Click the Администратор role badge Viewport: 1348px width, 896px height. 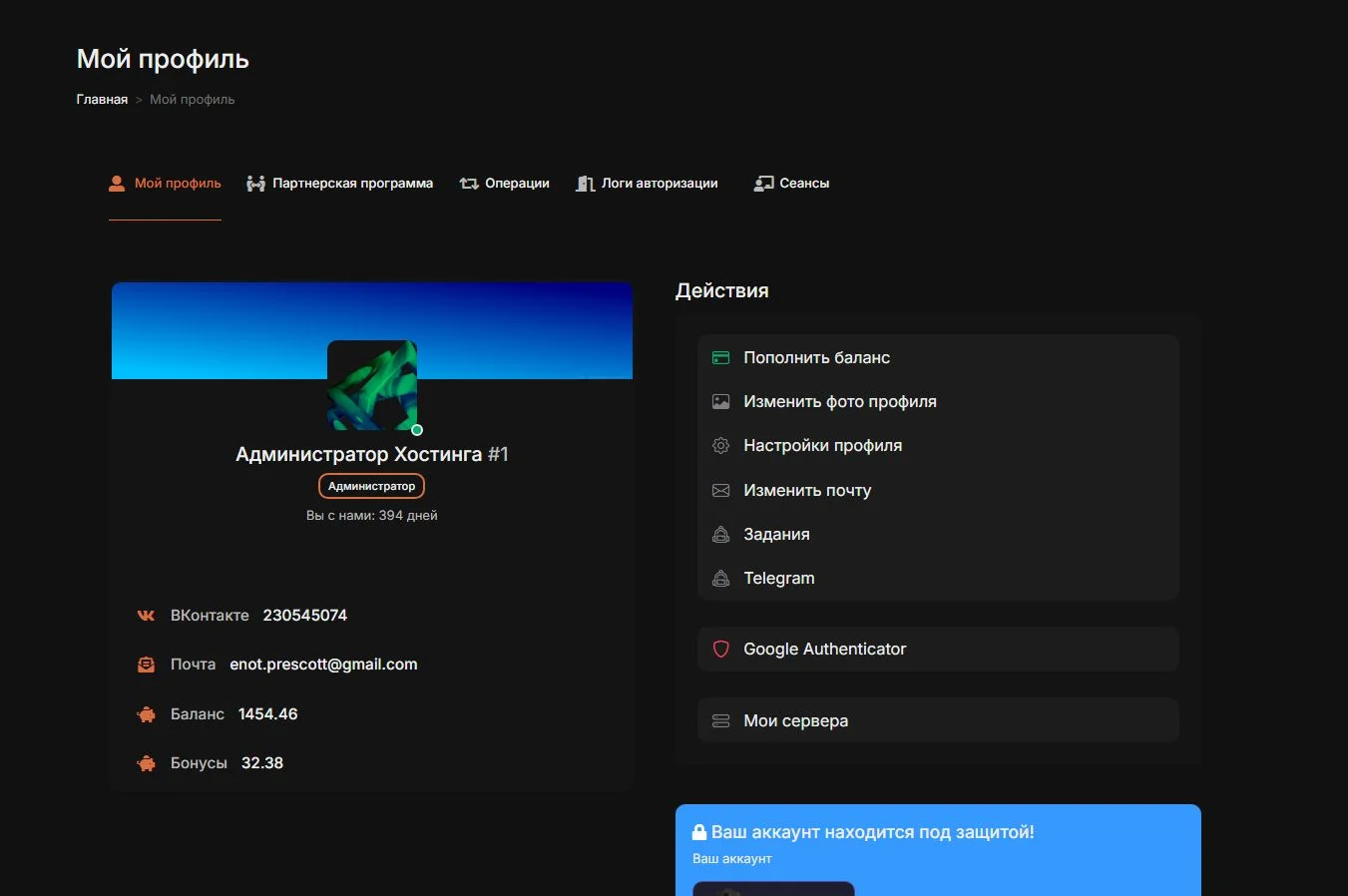[371, 486]
